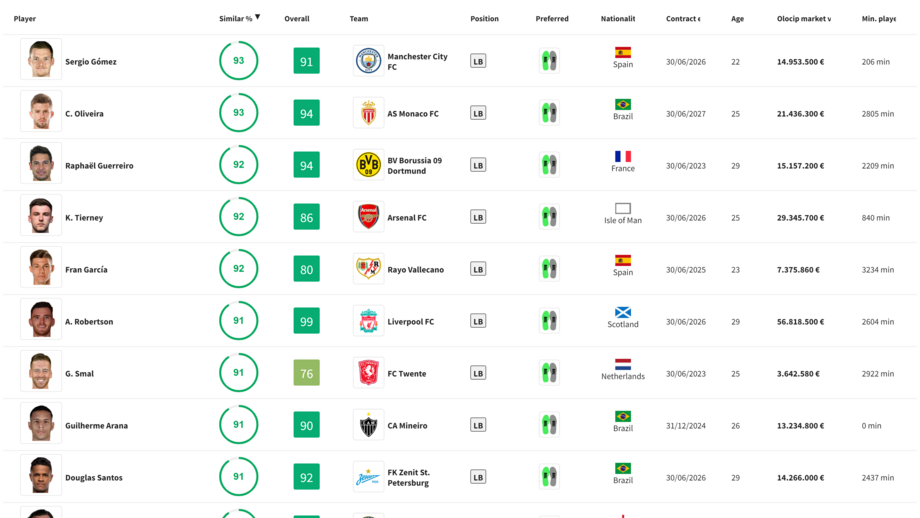Click the FC Twente club crest
This screenshot has width=920, height=518.
(x=368, y=373)
